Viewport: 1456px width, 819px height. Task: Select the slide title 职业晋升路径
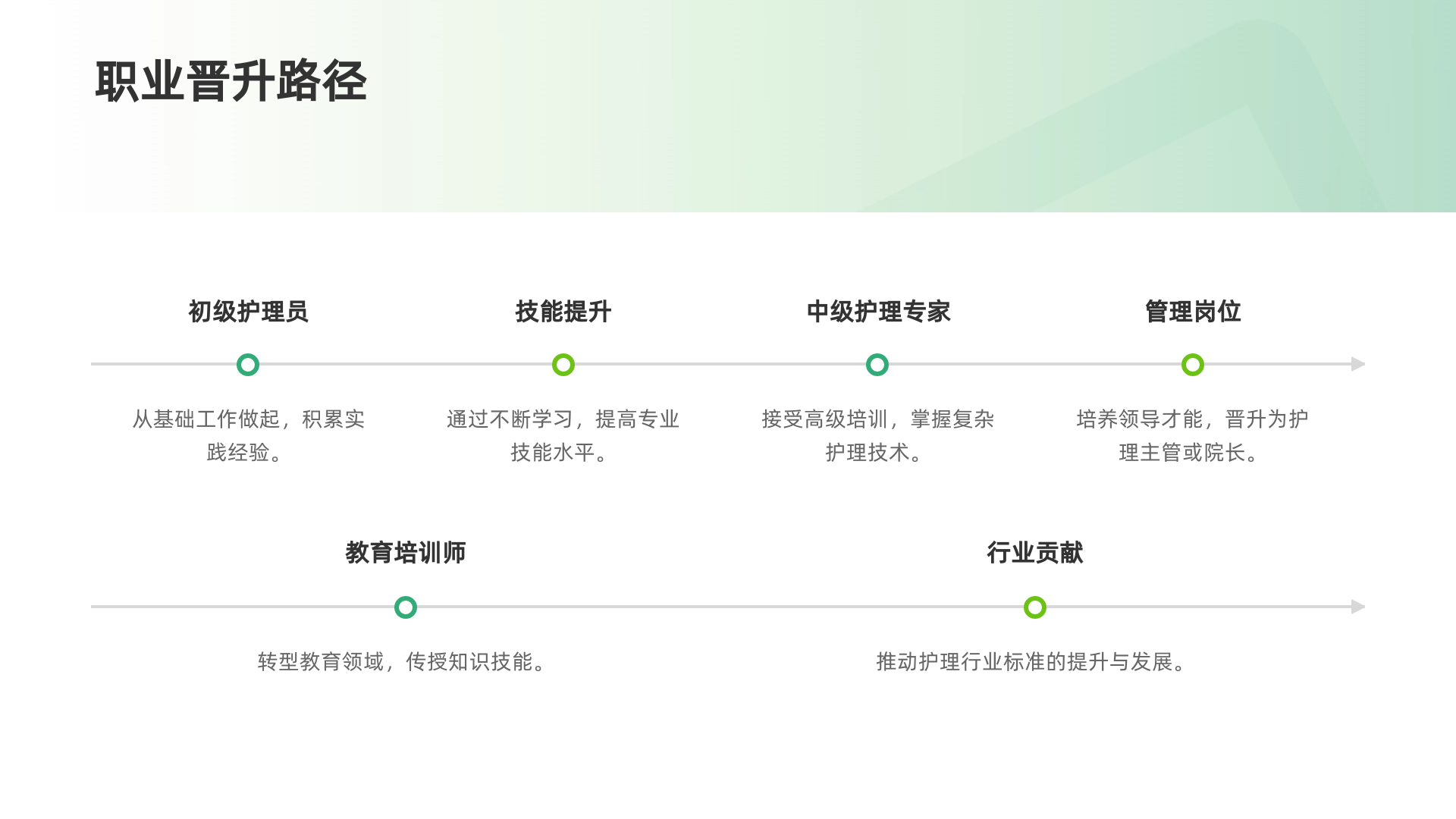pyautogui.click(x=231, y=81)
